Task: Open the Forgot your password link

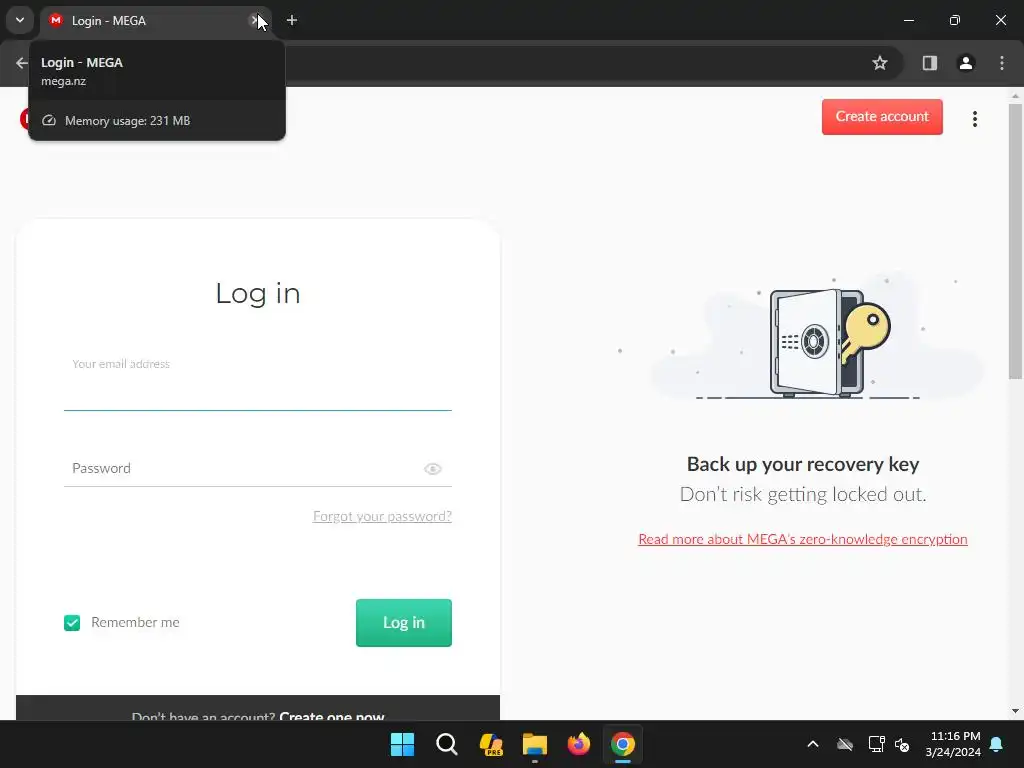Action: [382, 516]
